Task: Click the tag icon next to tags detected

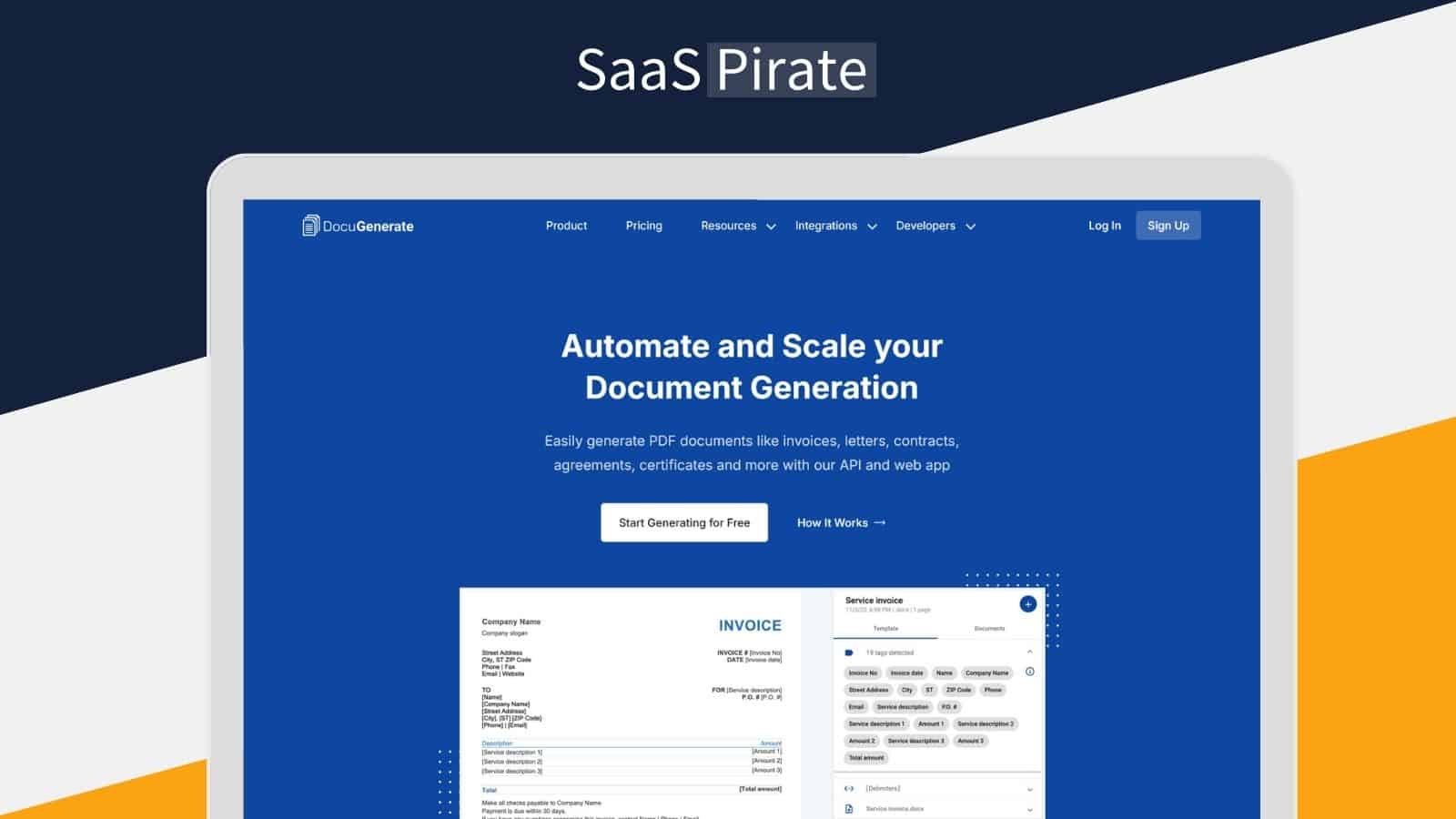Action: tap(849, 652)
